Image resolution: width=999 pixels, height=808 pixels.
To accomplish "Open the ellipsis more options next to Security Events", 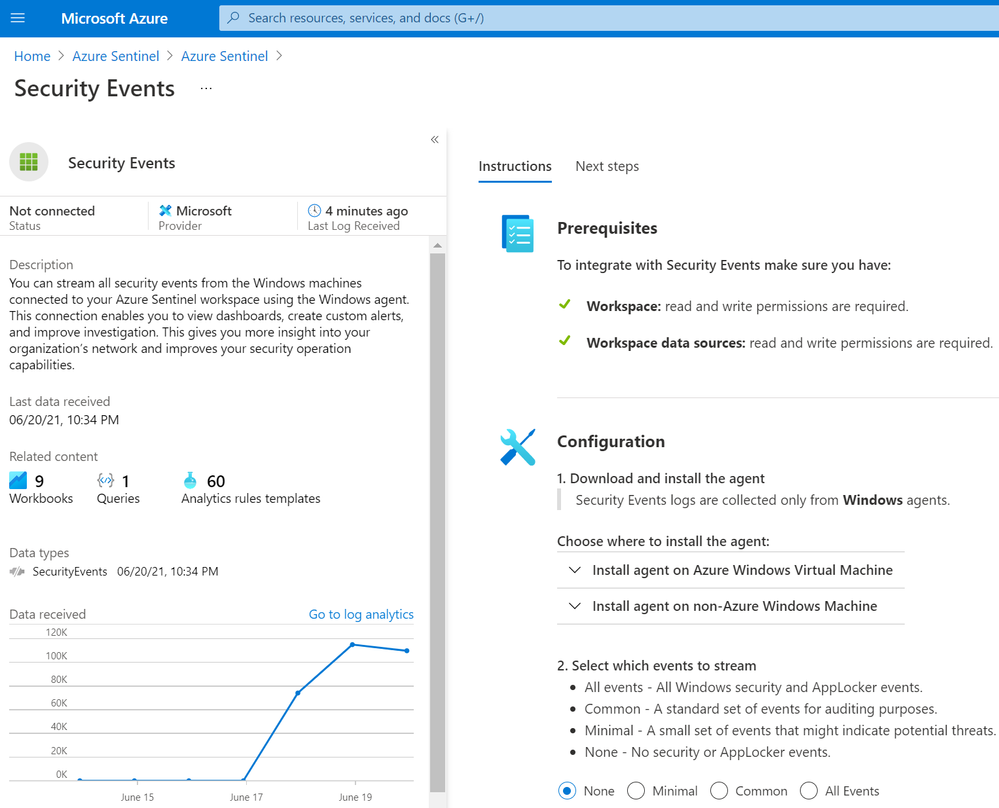I will 206,89.
